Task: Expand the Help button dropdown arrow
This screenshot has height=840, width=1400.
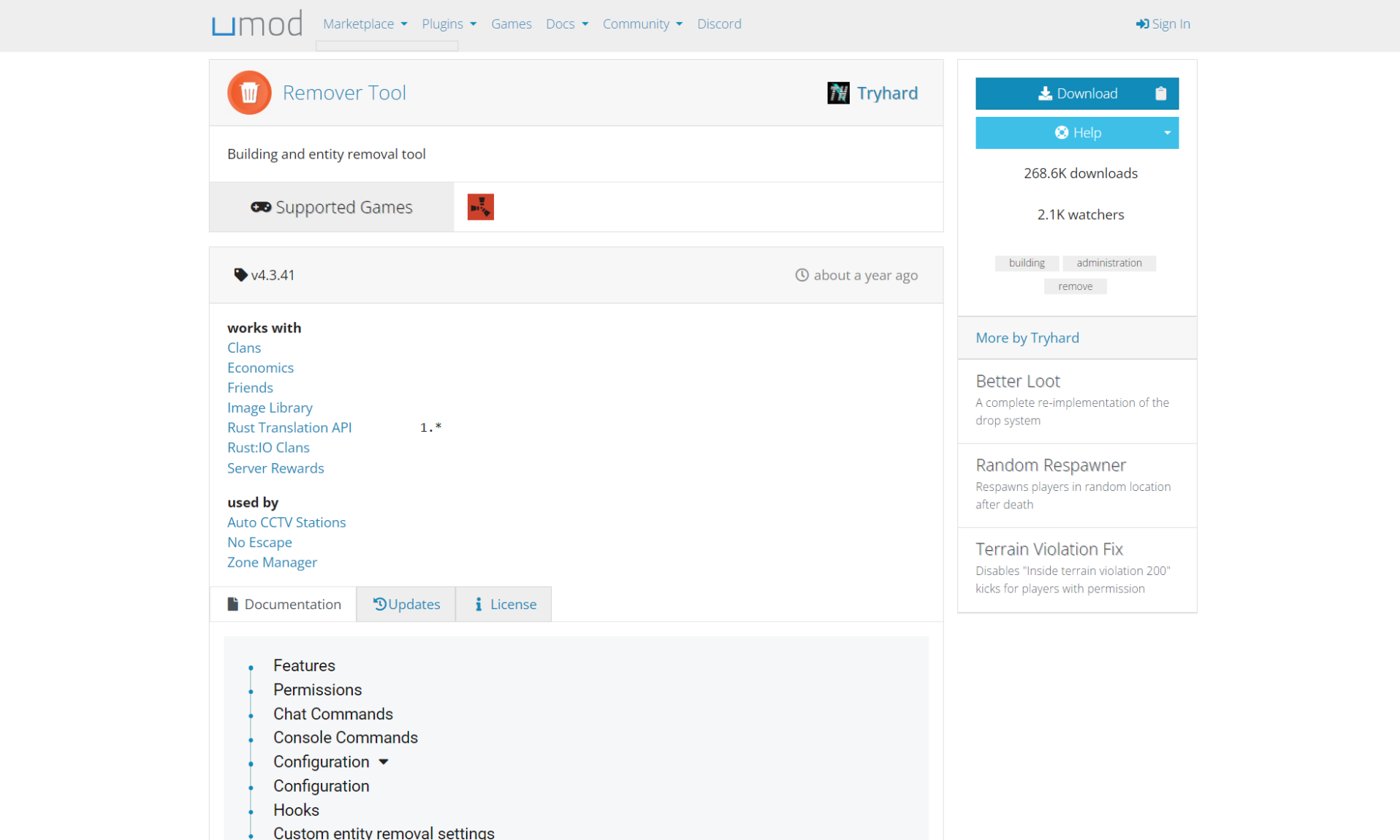Action: (x=1167, y=133)
